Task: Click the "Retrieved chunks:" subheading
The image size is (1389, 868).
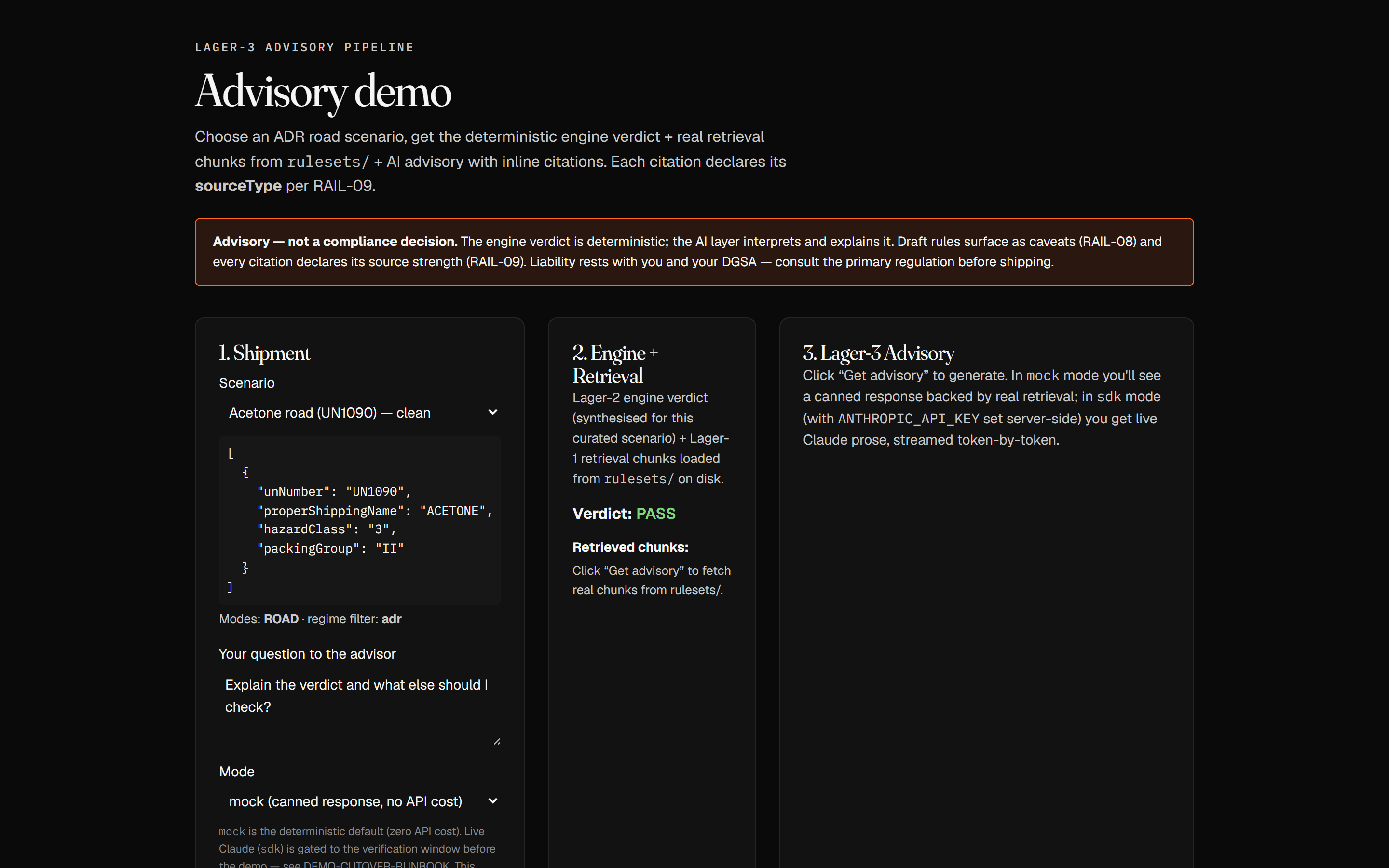Action: pyautogui.click(x=630, y=547)
